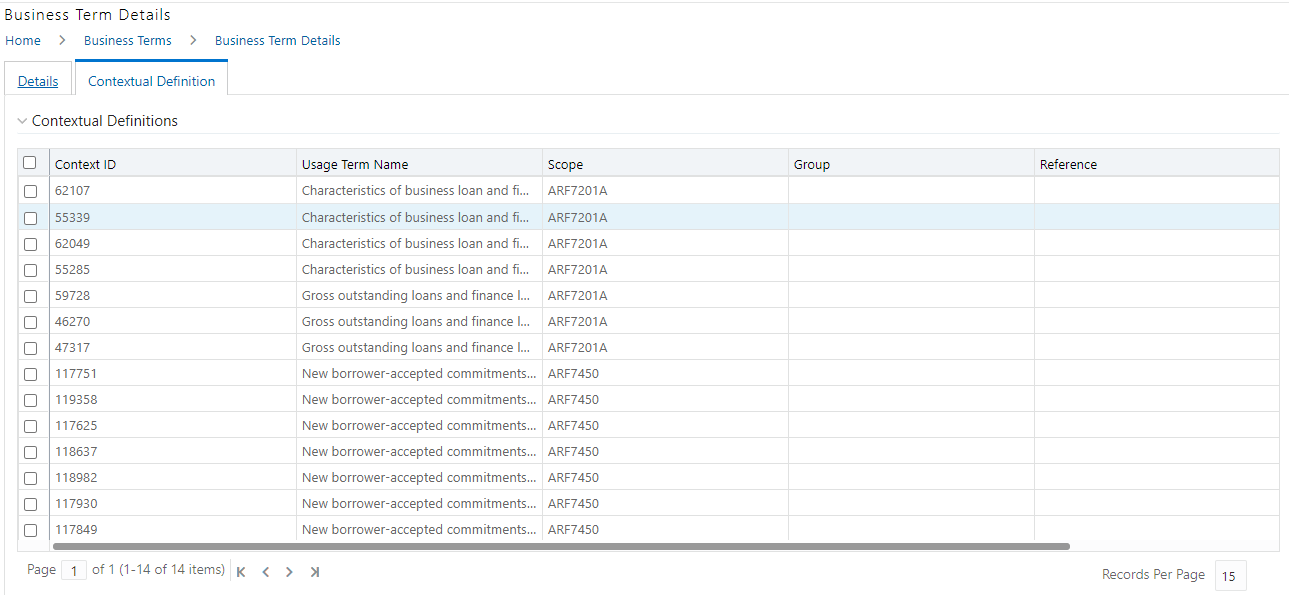Select the checkbox for Context ID 117849
Image resolution: width=1289 pixels, height=595 pixels.
click(30, 529)
